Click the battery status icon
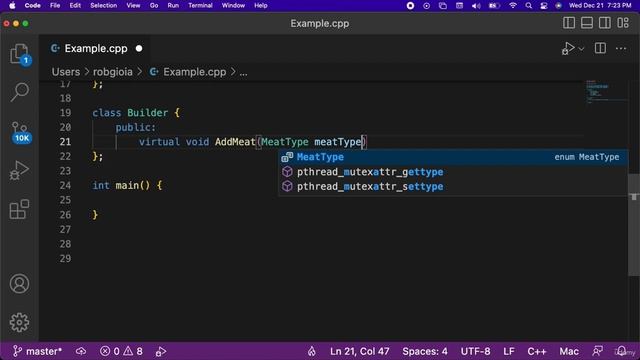 494,5
